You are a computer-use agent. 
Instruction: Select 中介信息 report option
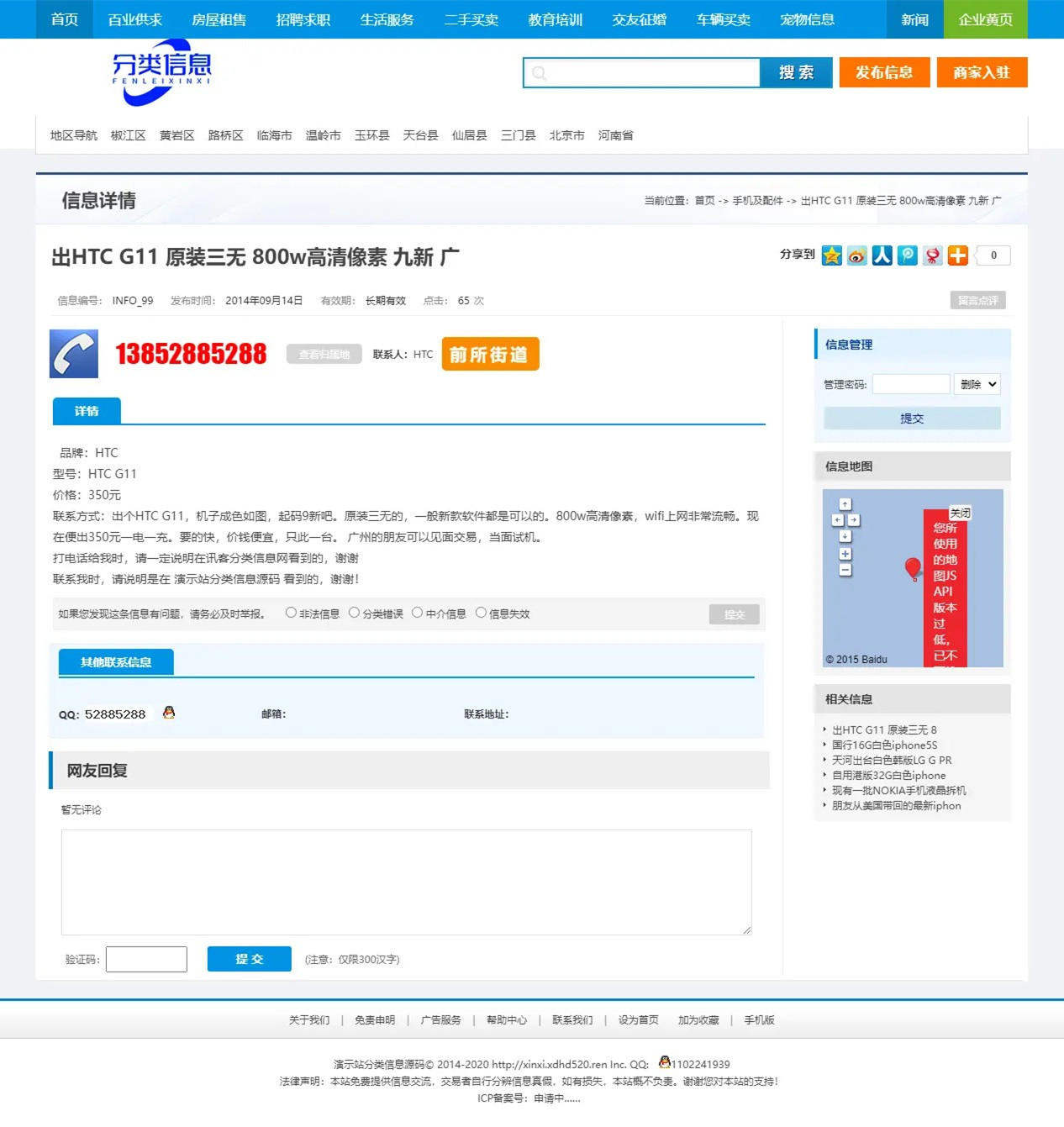417,613
